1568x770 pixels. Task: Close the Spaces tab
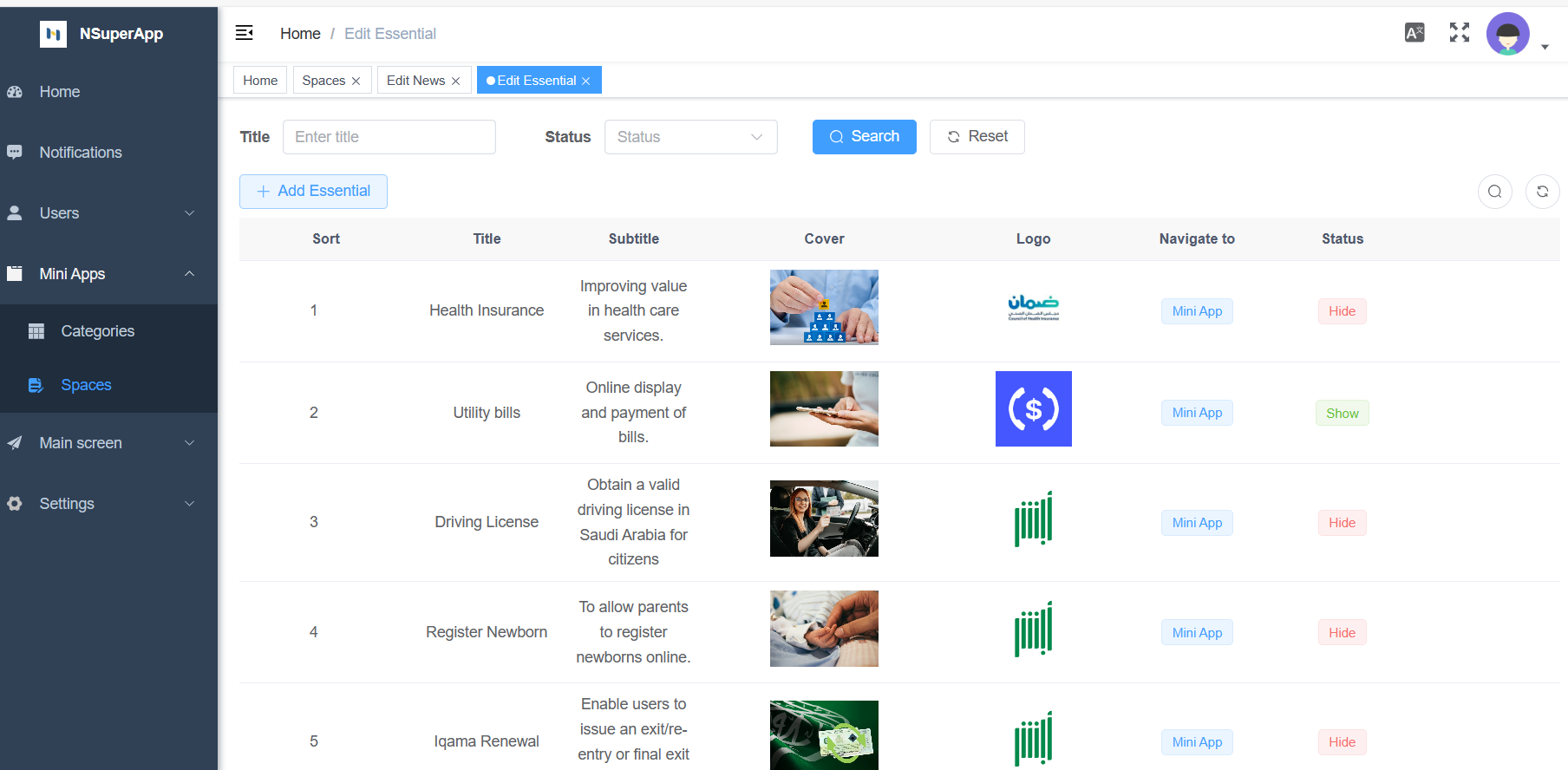[356, 81]
